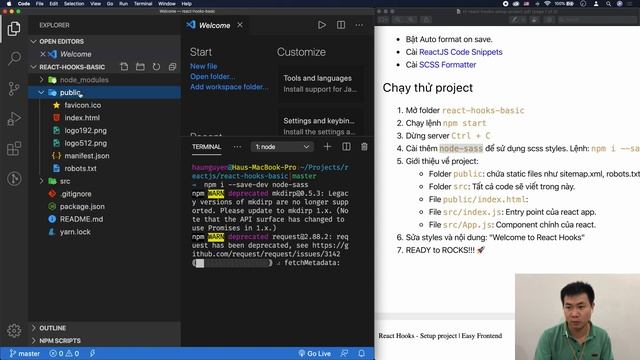Close the Welcome tab

point(240,25)
